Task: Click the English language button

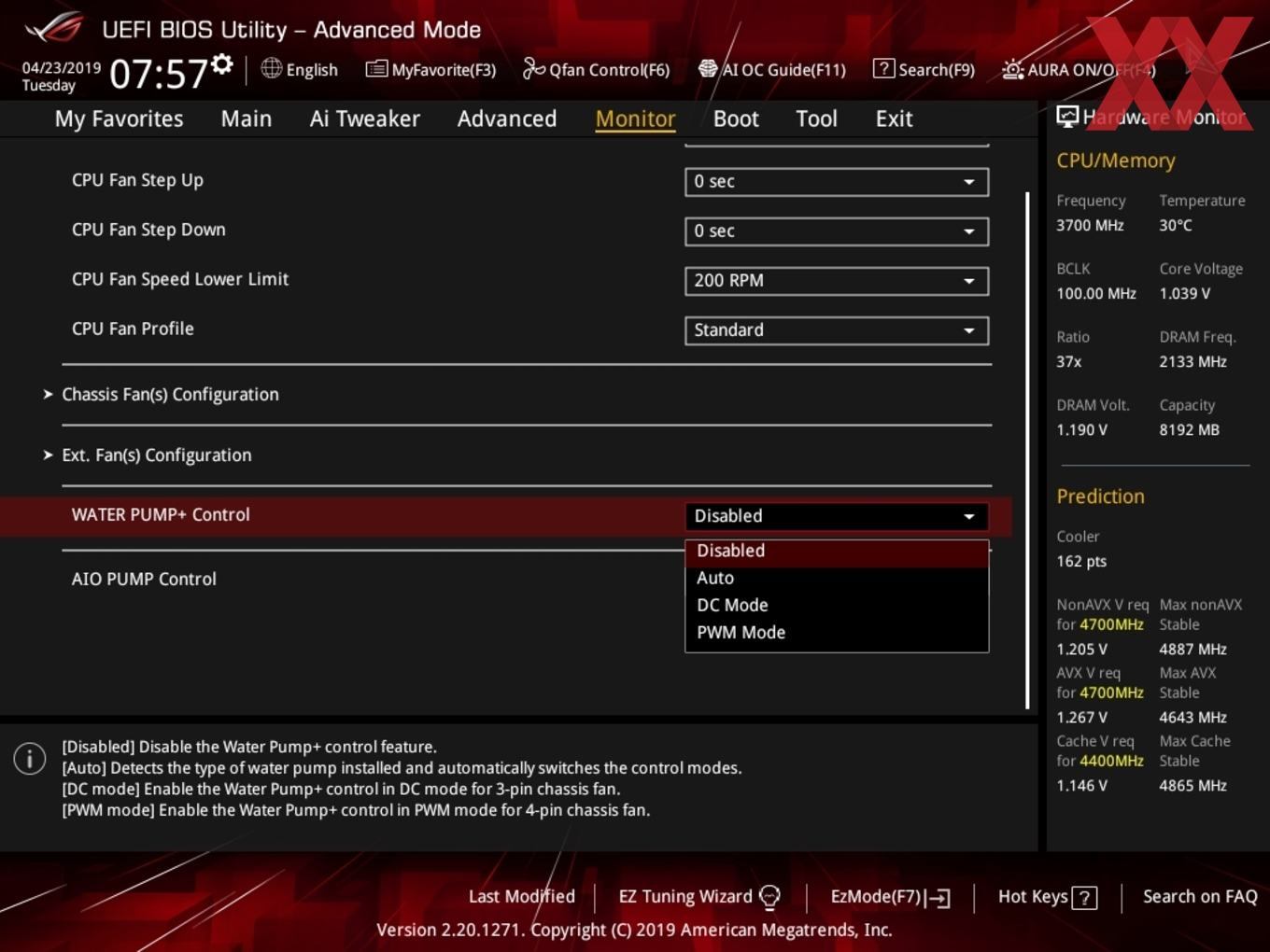Action: click(299, 69)
